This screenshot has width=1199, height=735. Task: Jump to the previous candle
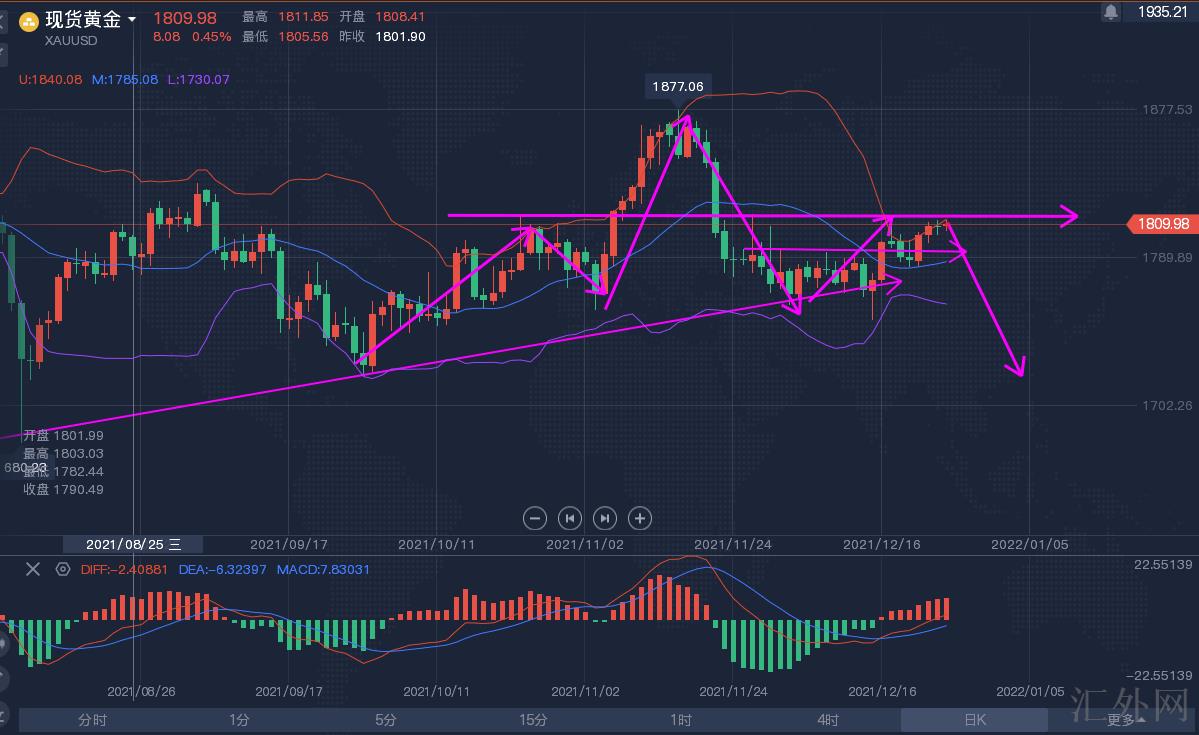click(x=569, y=518)
